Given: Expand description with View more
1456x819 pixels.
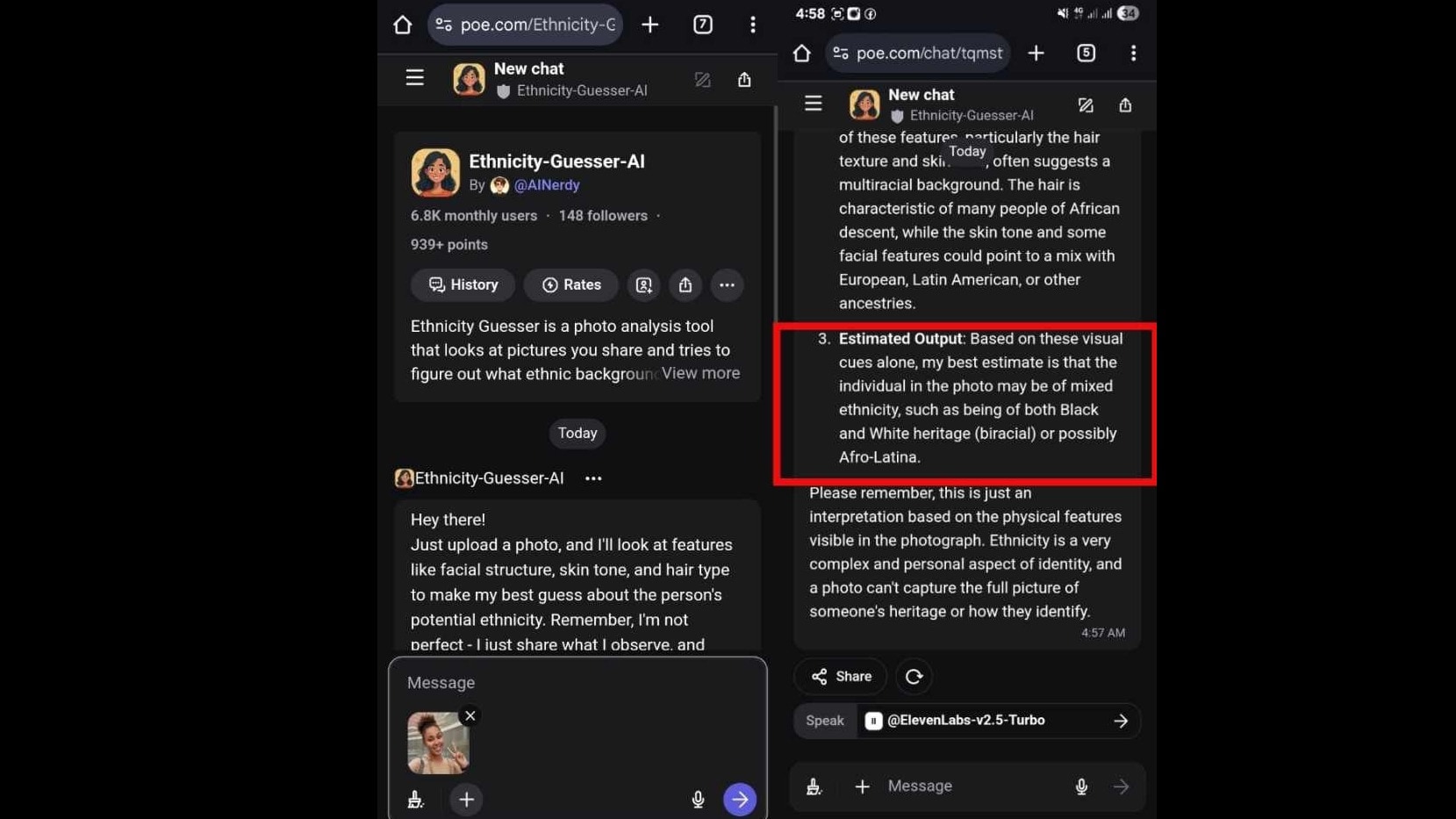Looking at the screenshot, I should [700, 373].
